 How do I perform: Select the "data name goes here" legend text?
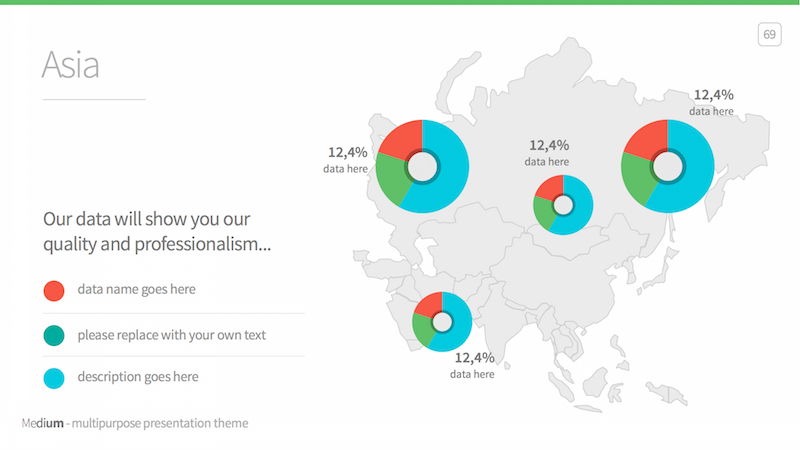click(136, 290)
